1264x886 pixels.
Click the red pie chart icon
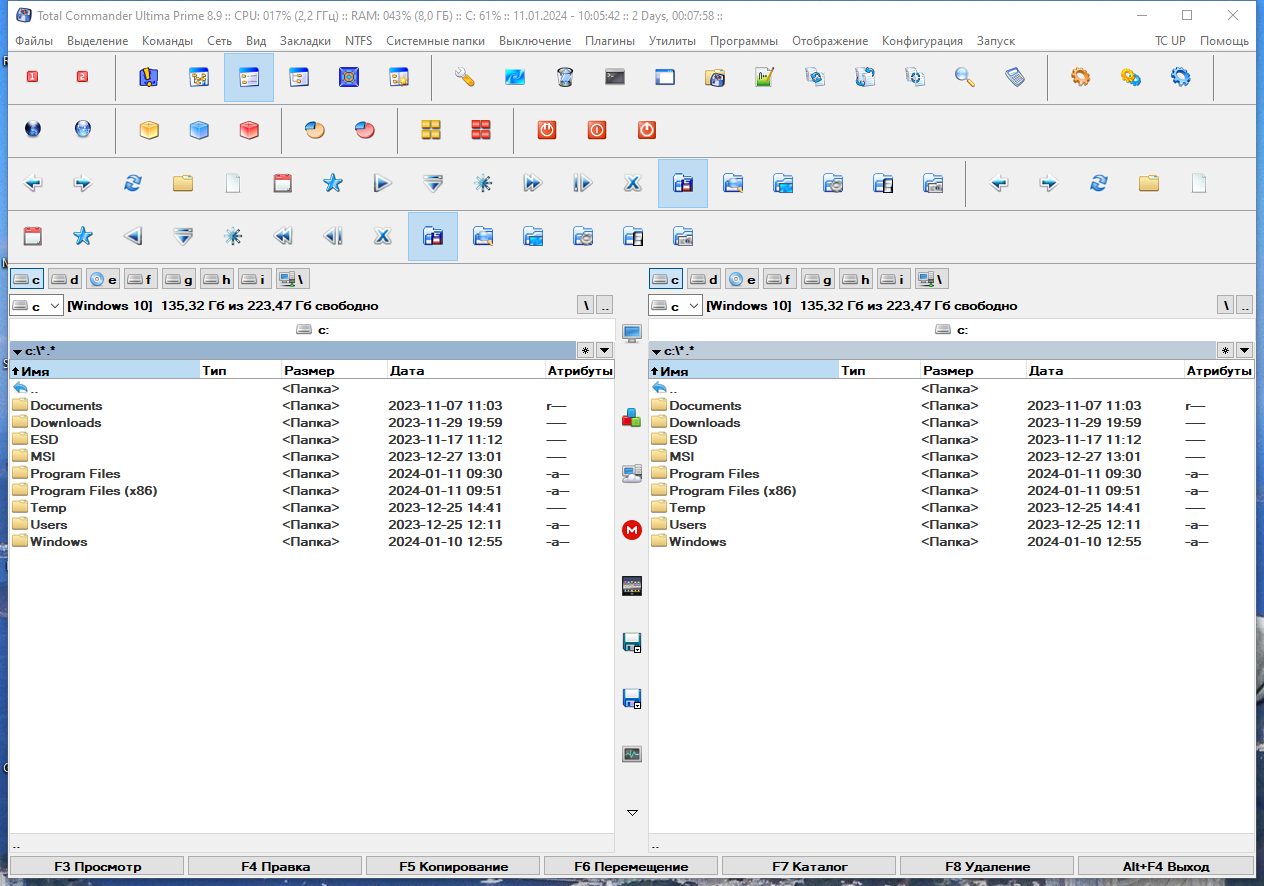pyautogui.click(x=365, y=129)
